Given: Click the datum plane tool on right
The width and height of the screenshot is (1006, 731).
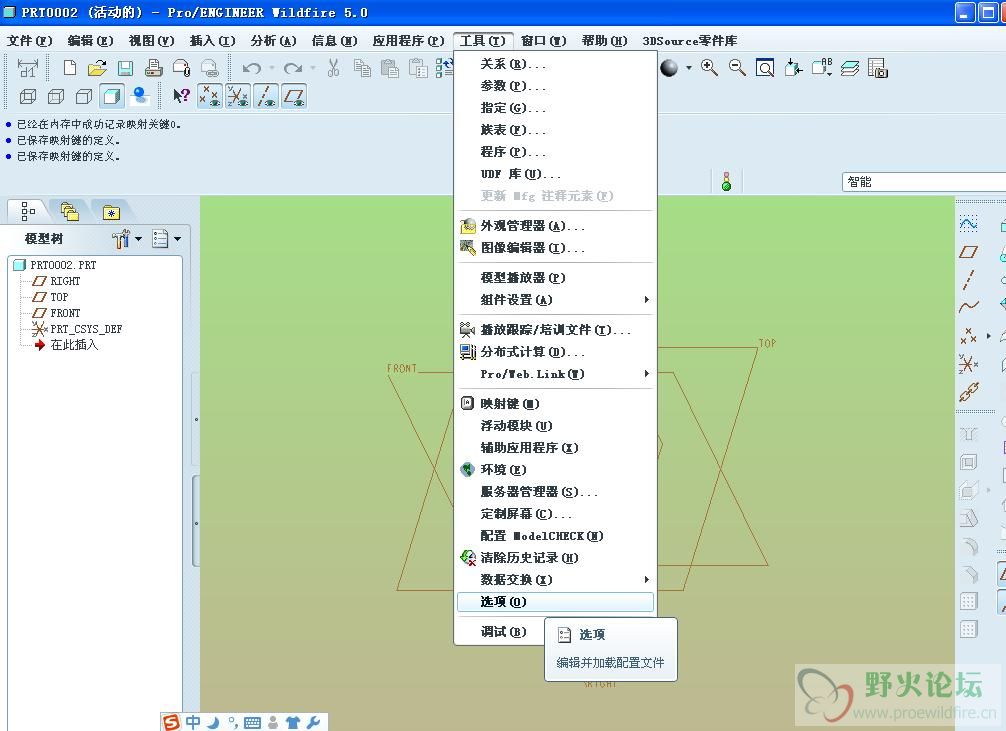Looking at the screenshot, I should [968, 252].
